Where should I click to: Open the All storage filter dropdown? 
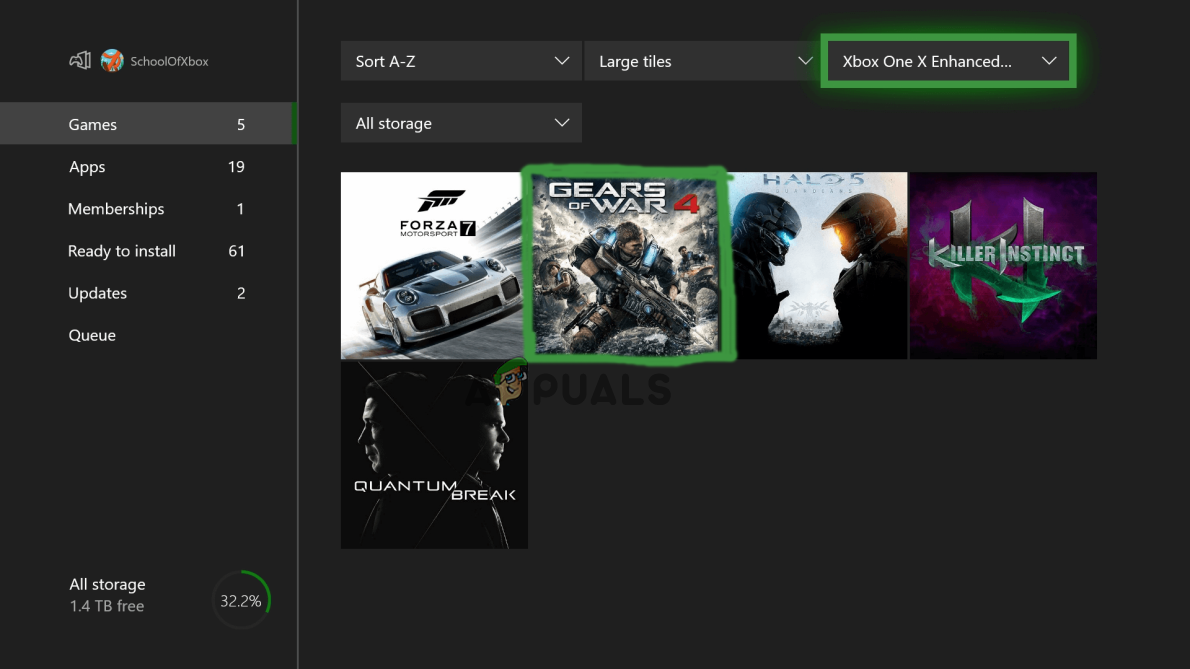[461, 123]
